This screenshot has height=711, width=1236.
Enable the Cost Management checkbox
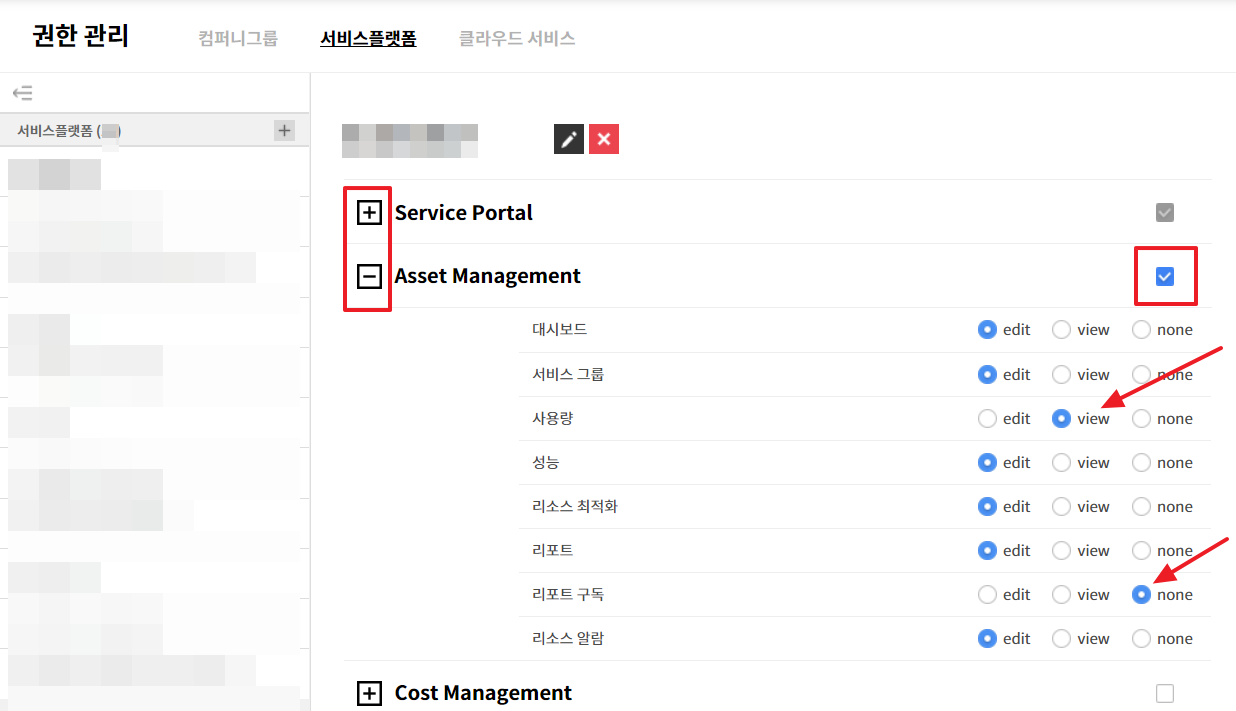click(x=1164, y=693)
